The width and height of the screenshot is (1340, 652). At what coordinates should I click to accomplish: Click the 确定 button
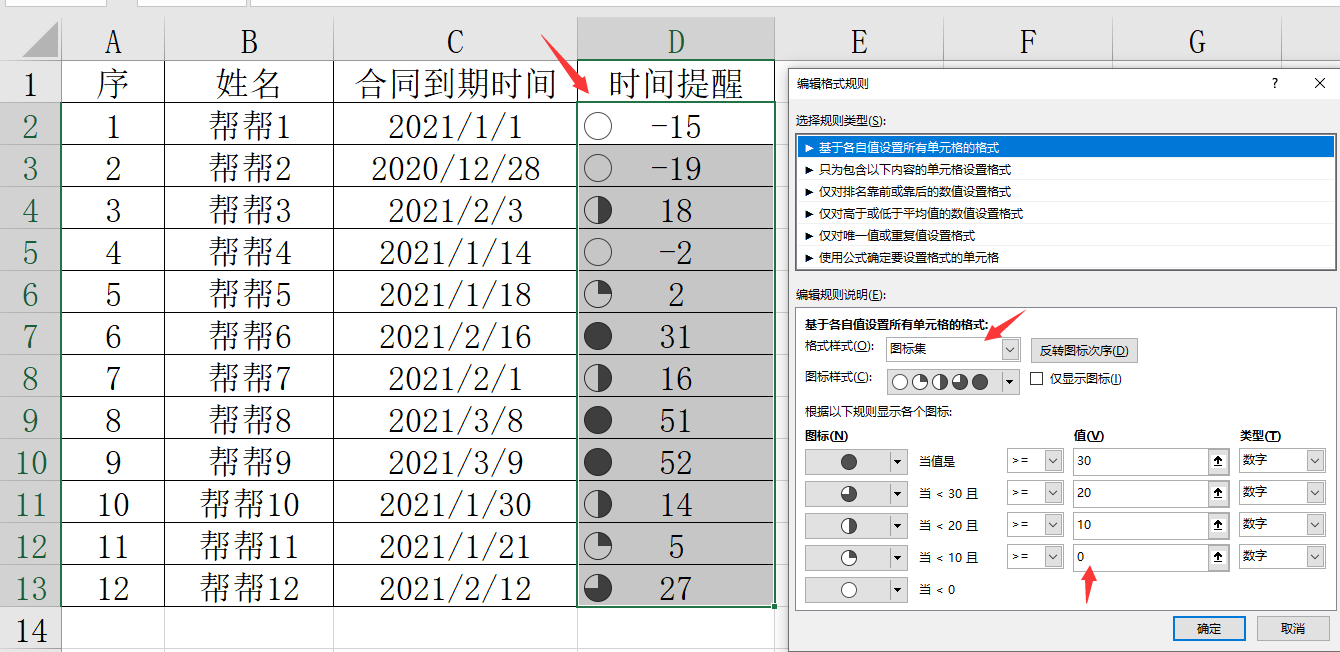click(1209, 628)
